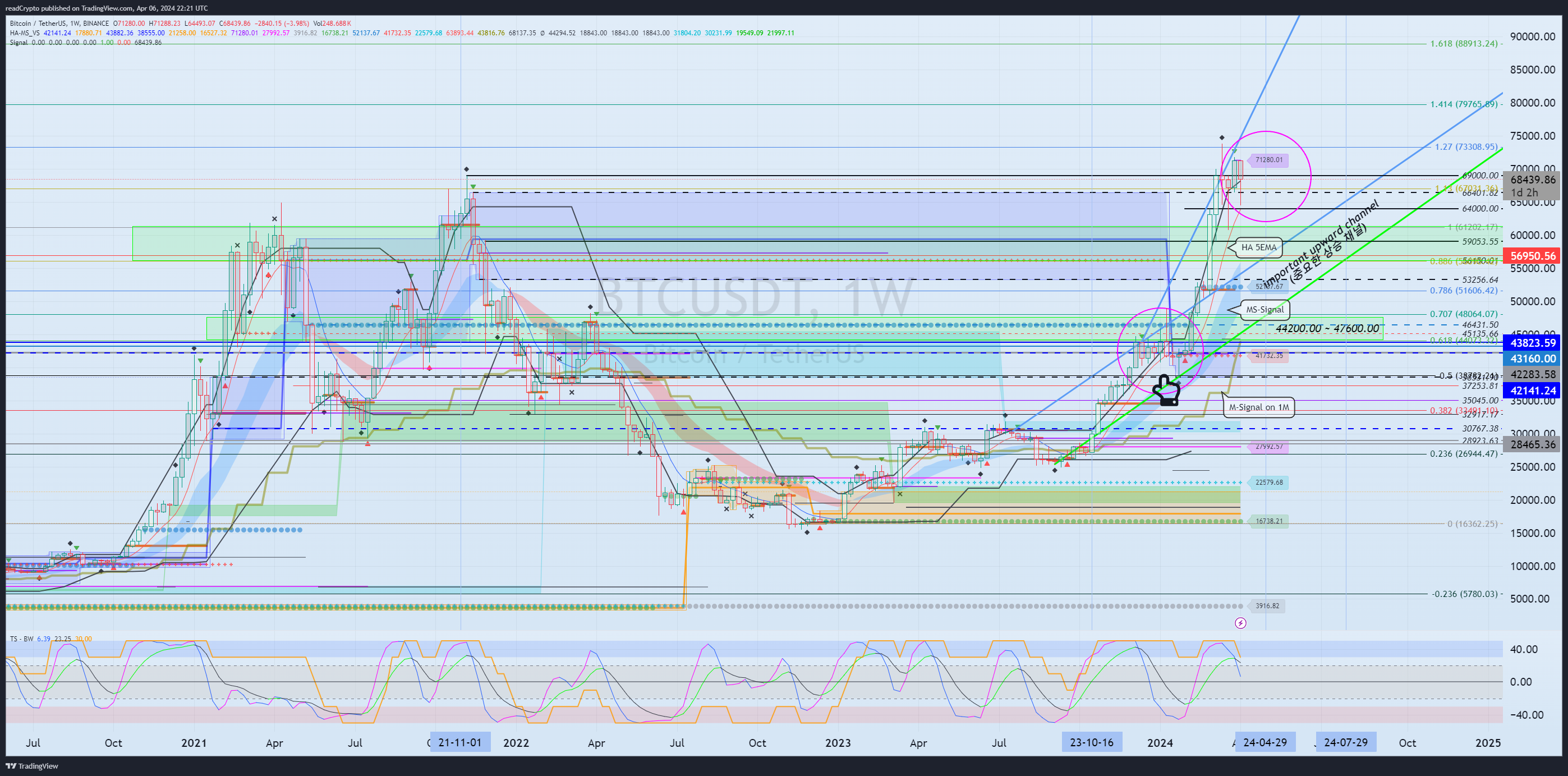Select 10000.00 on the price axis
Image resolution: width=1568 pixels, height=776 pixels.
1532,566
